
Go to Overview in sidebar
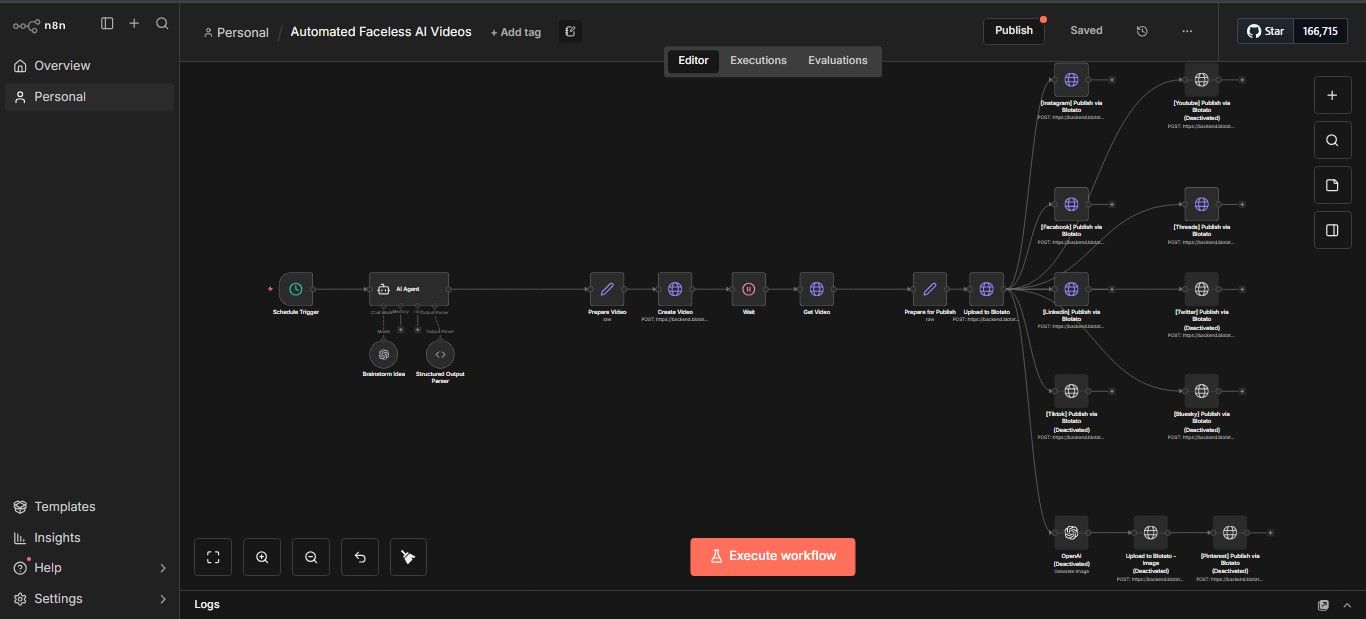click(90, 66)
